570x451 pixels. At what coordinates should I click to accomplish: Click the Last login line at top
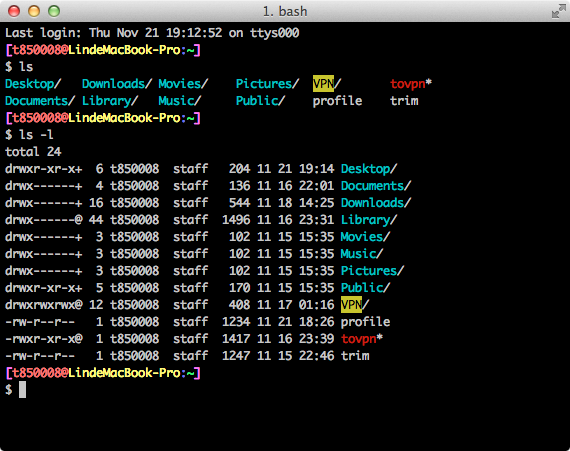pyautogui.click(x=152, y=33)
